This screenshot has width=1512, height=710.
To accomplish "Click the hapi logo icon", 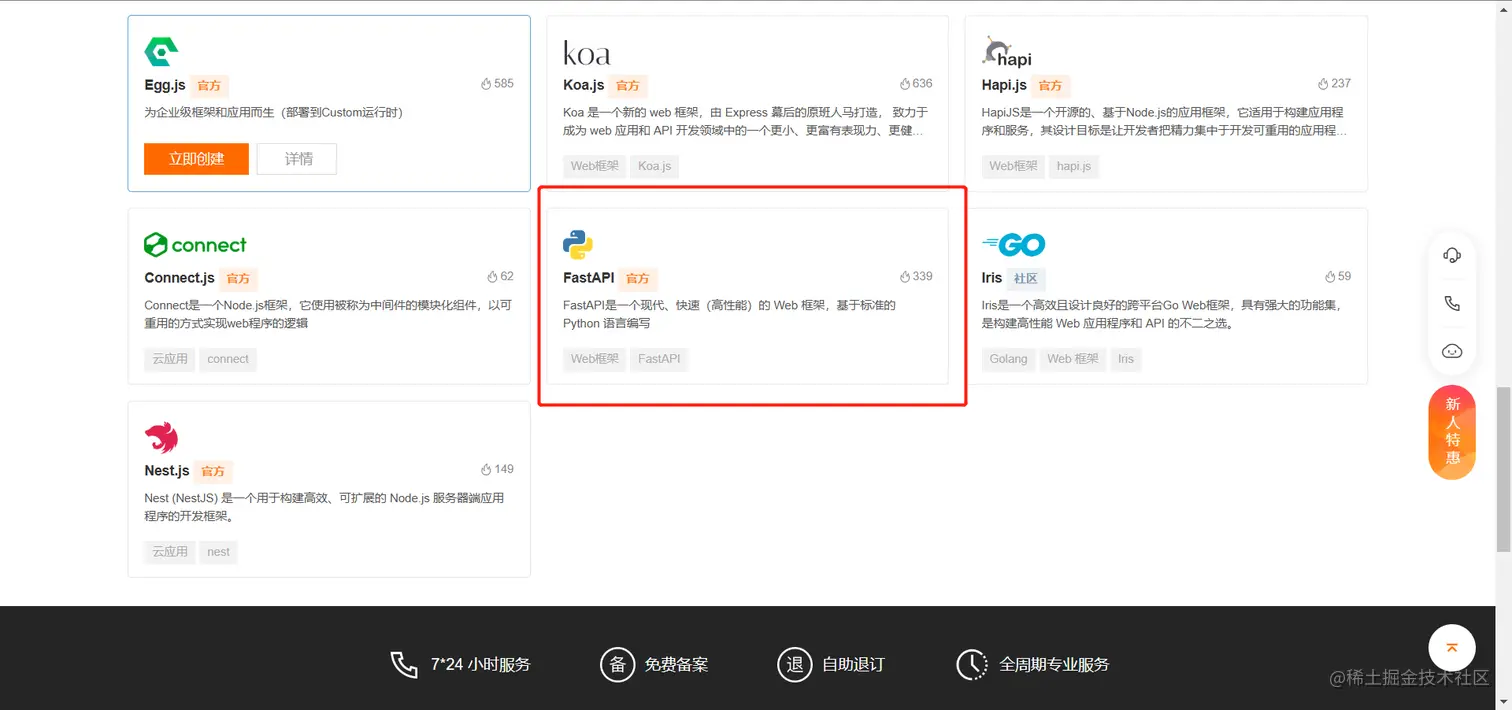I will point(1007,52).
